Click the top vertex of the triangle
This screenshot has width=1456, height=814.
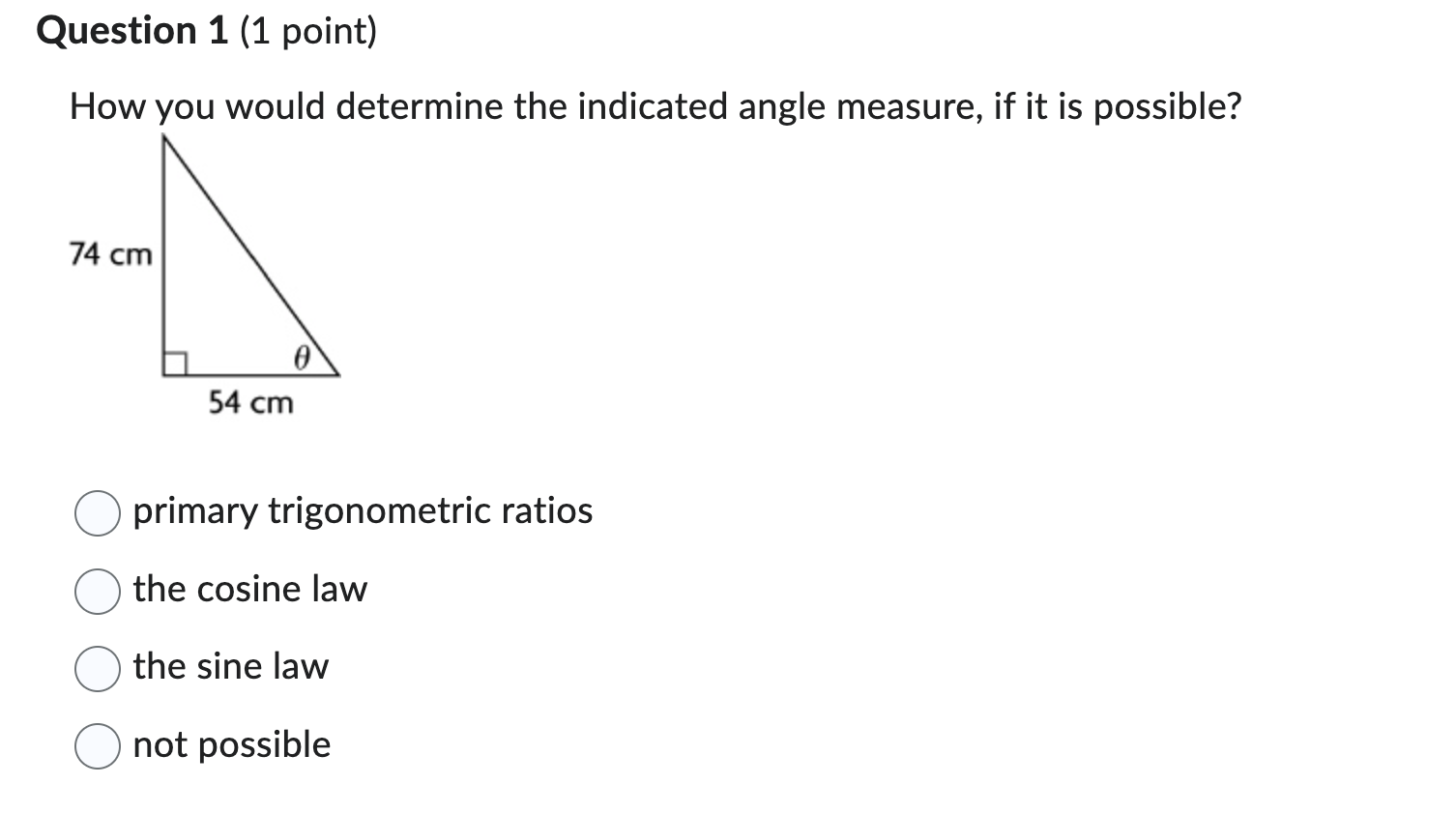(x=164, y=137)
